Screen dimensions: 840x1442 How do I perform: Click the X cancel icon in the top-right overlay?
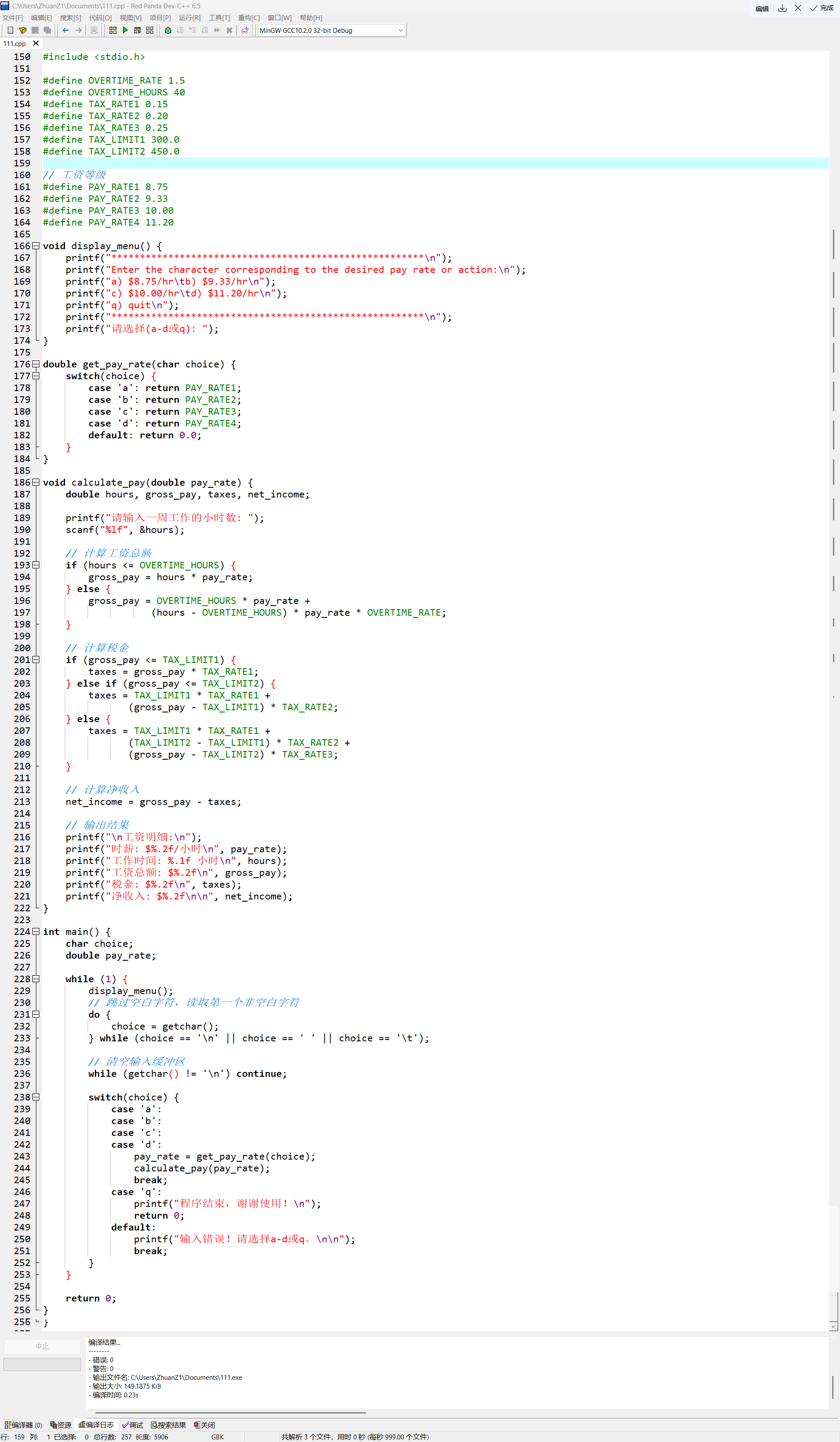798,8
